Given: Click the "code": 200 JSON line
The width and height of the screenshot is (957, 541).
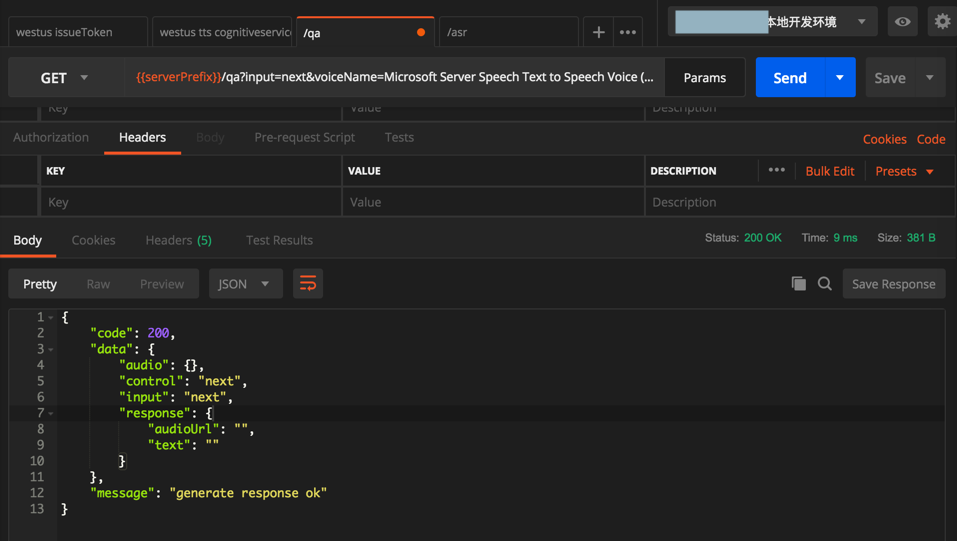Looking at the screenshot, I should [x=132, y=333].
